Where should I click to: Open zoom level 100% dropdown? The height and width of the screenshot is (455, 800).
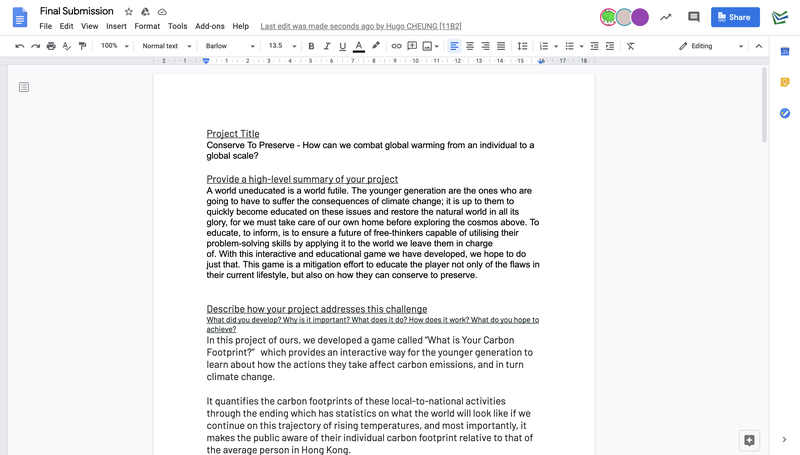coord(114,46)
